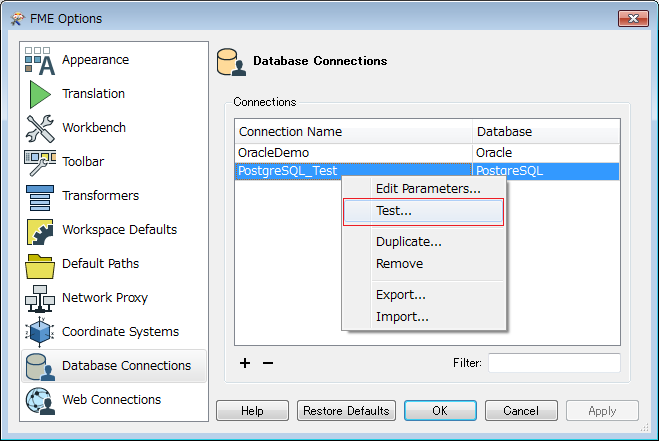Sort by the Connection Name column header
Image resolution: width=659 pixels, height=441 pixels.
point(353,132)
